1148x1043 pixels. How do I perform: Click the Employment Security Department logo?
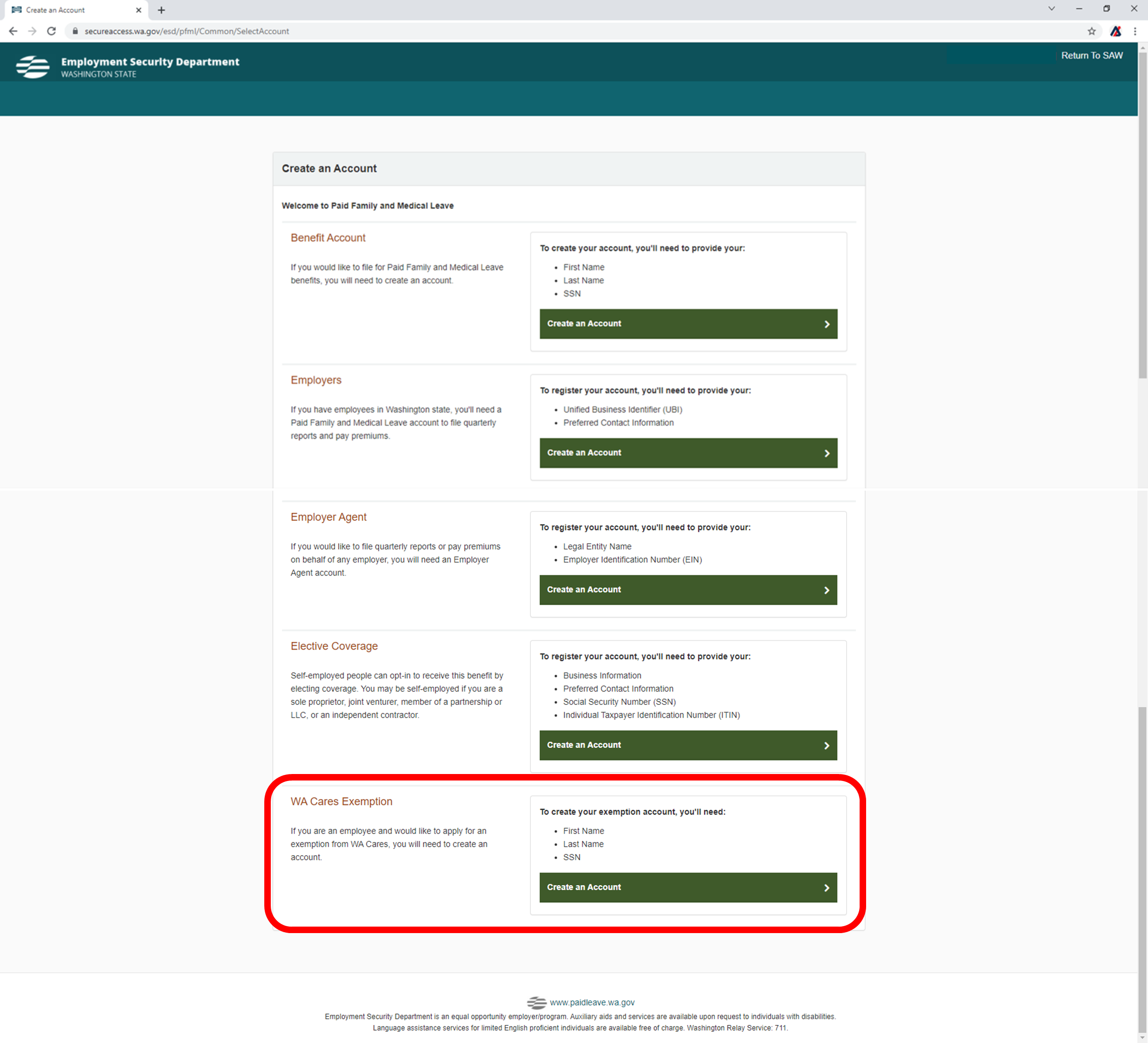click(x=33, y=67)
